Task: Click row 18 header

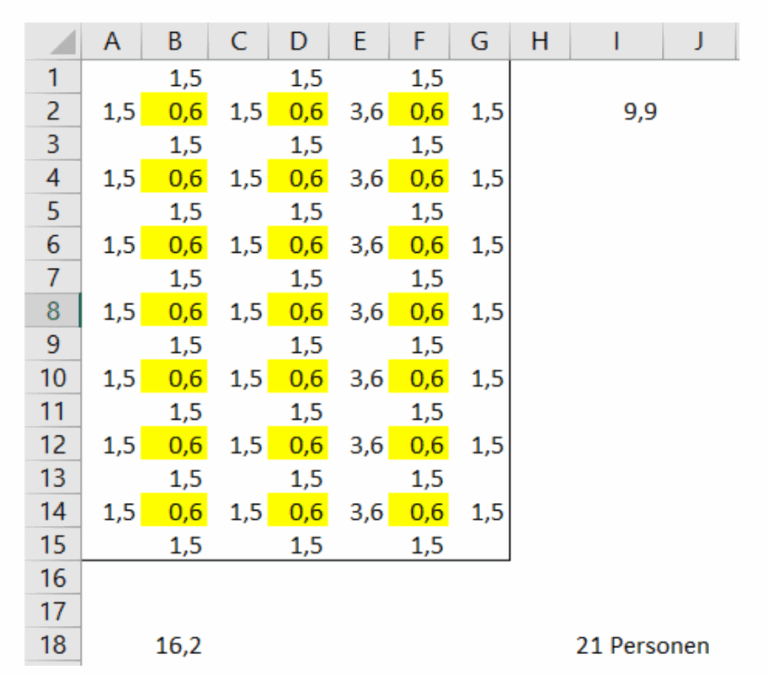Action: [53, 646]
